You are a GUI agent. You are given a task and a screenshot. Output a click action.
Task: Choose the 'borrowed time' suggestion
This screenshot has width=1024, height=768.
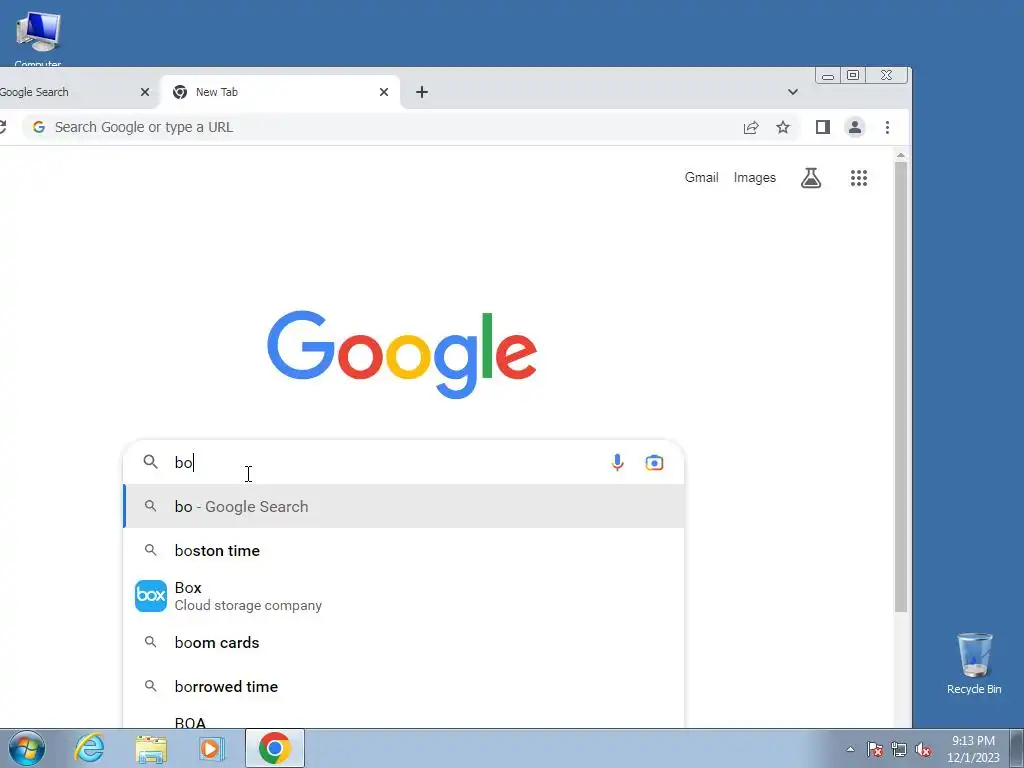[404, 686]
